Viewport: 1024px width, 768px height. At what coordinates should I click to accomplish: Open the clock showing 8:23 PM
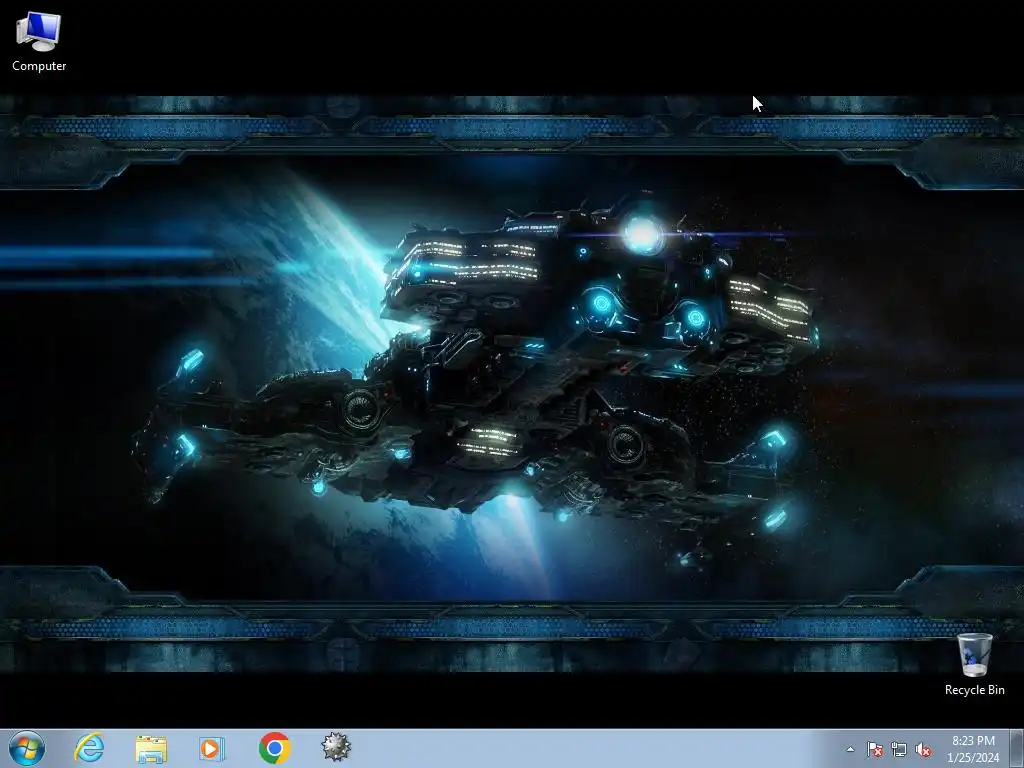(x=973, y=741)
